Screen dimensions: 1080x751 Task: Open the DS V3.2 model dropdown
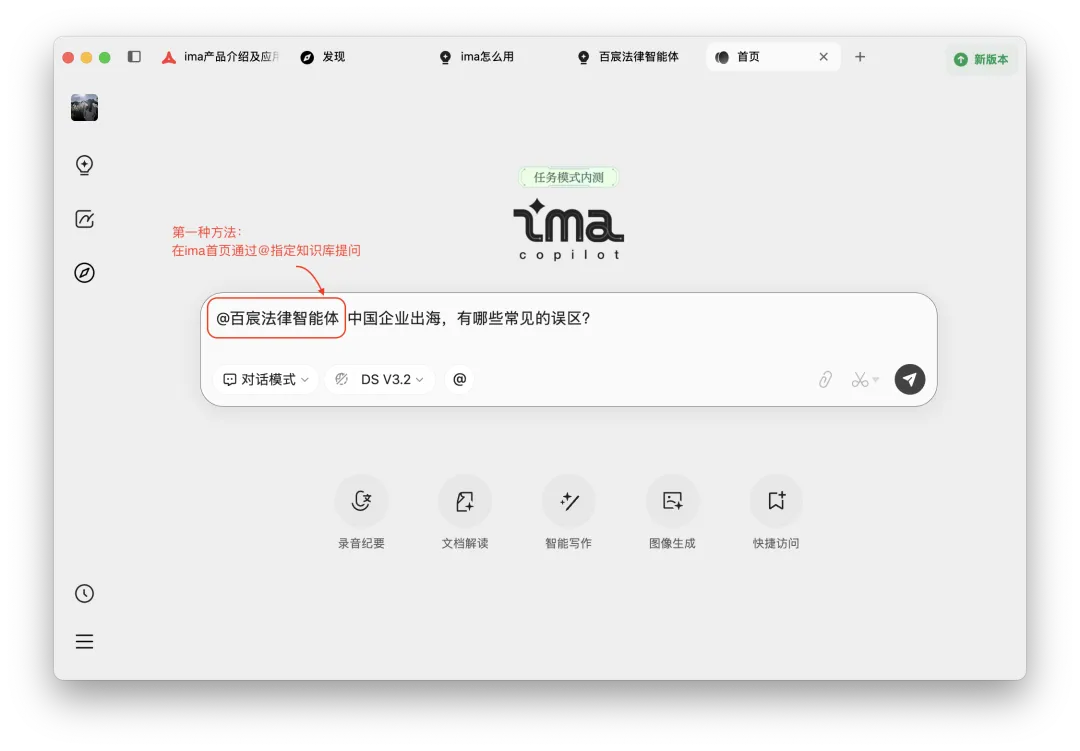coord(380,380)
